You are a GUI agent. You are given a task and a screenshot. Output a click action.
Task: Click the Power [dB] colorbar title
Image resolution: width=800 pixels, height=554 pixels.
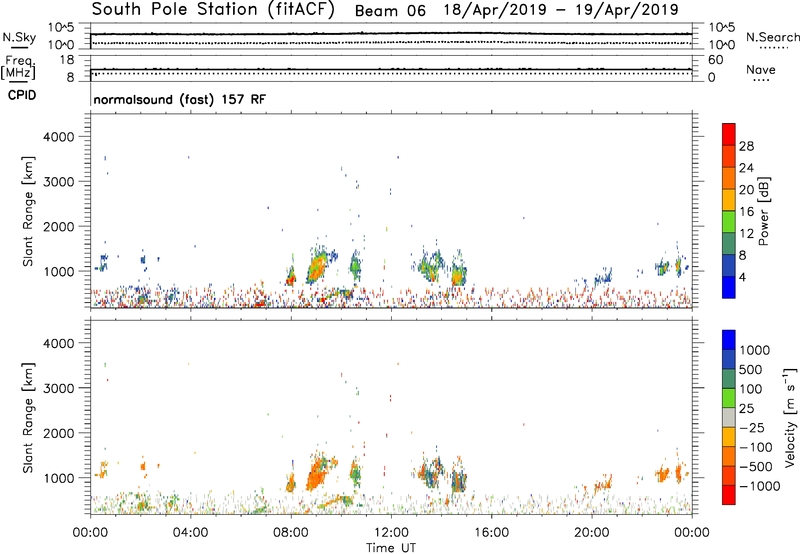(x=763, y=211)
